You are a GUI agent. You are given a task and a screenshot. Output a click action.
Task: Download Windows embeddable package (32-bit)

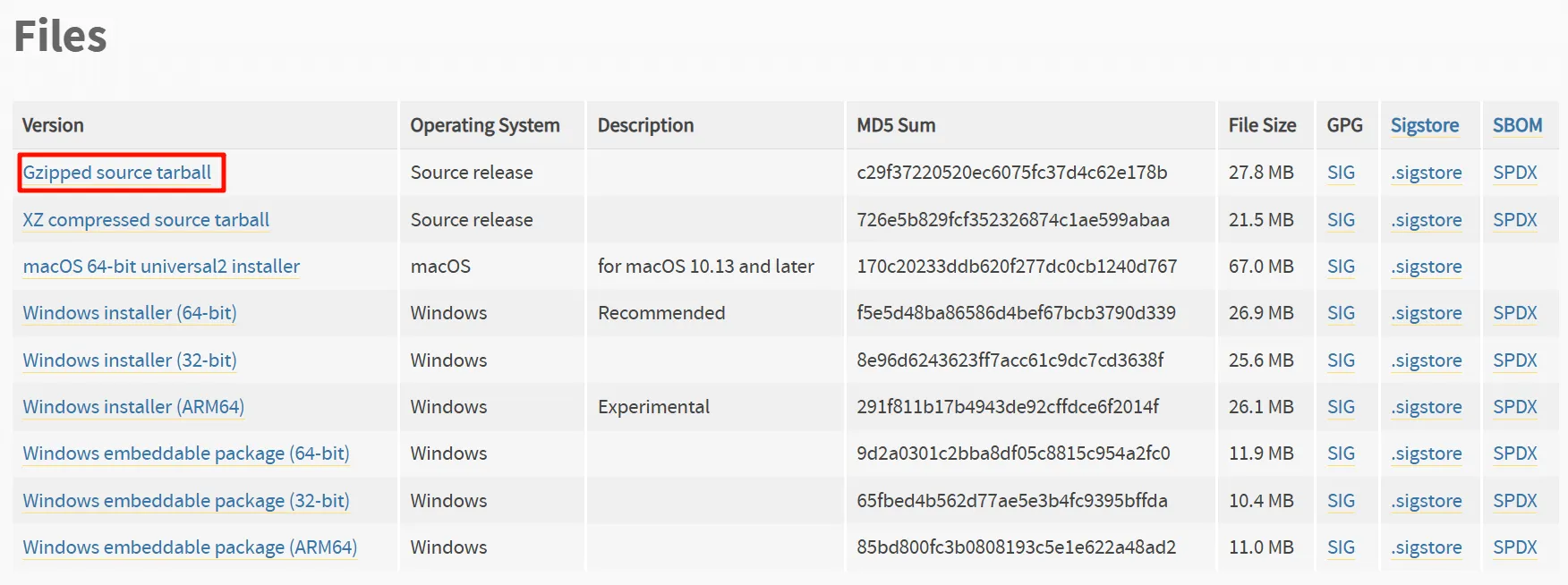(x=186, y=501)
